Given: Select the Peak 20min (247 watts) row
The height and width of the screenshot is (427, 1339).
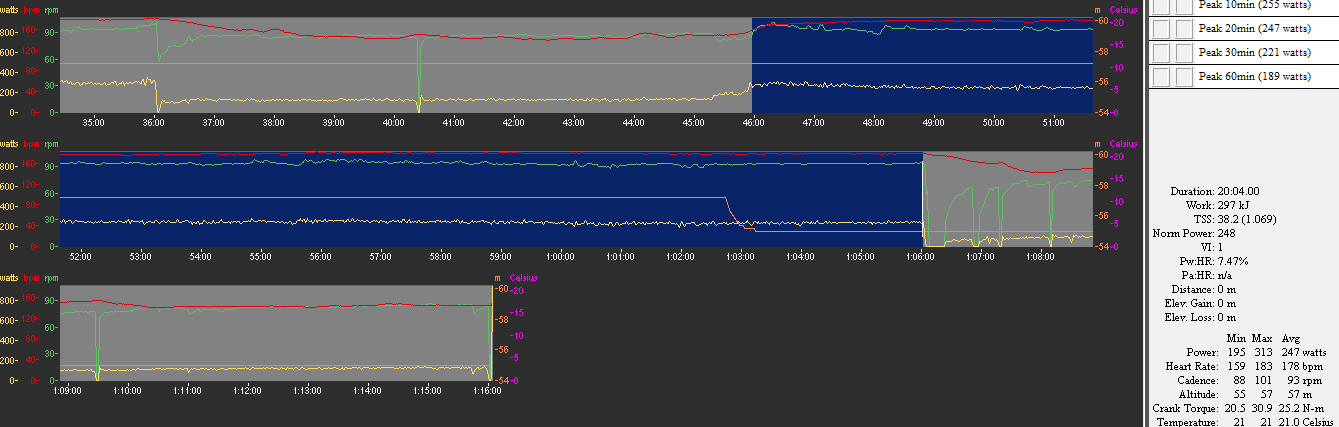Looking at the screenshot, I should tap(1254, 29).
